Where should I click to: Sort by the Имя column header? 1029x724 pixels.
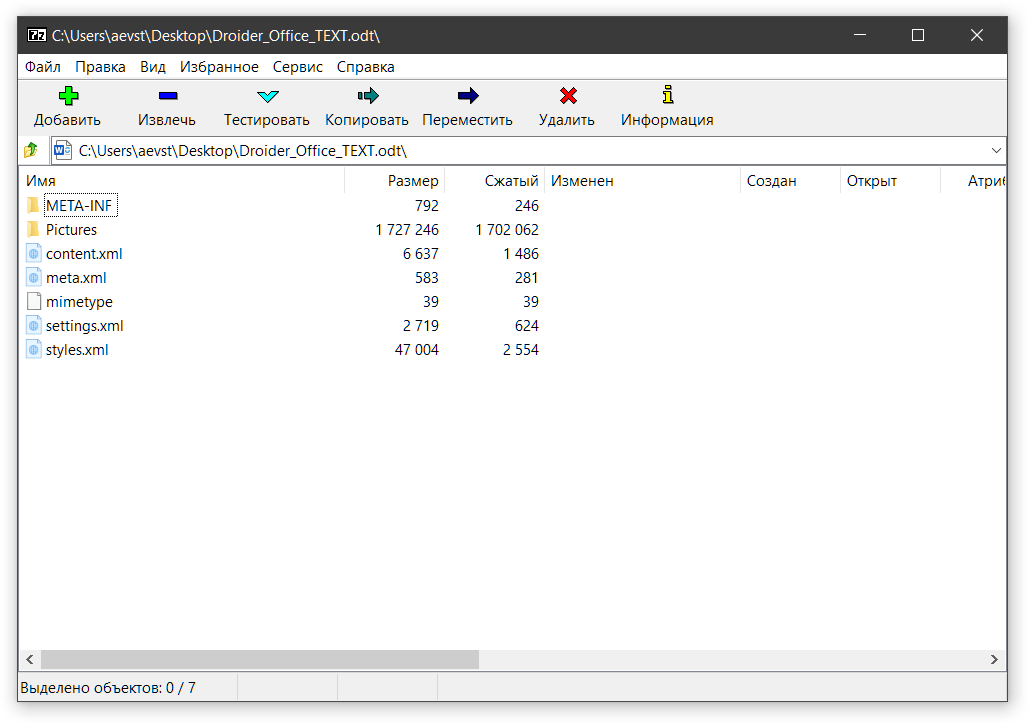[41, 181]
